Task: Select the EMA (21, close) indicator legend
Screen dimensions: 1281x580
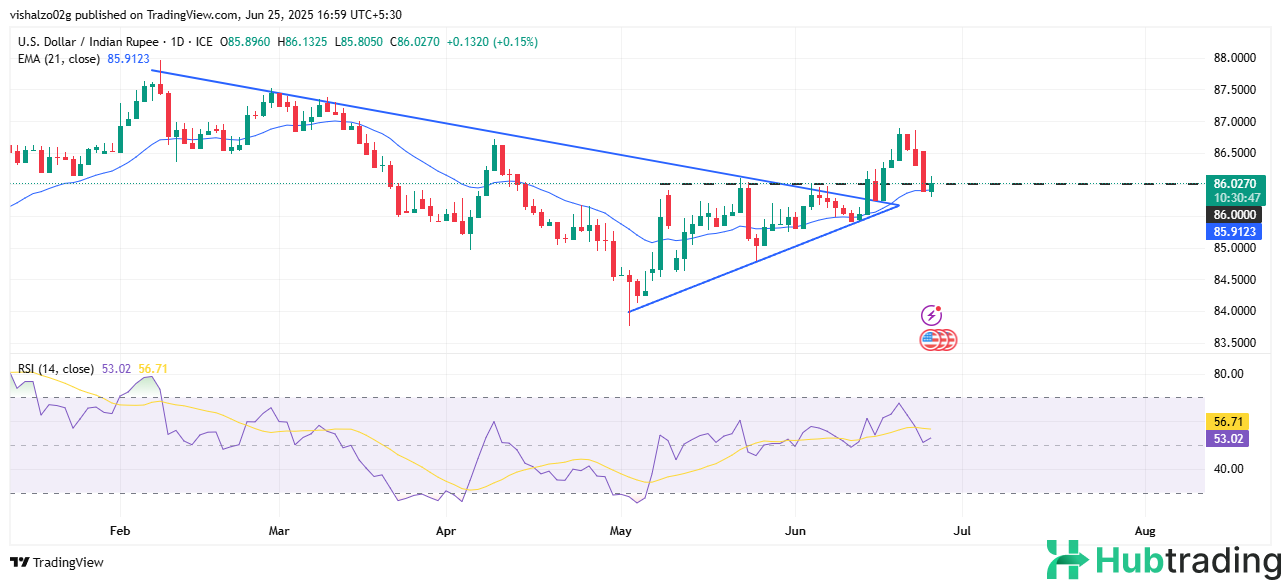Action: 58,59
